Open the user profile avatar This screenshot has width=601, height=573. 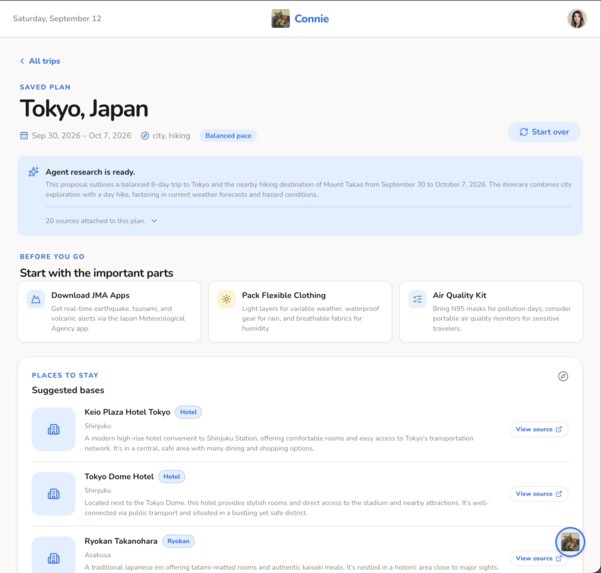pyautogui.click(x=577, y=18)
